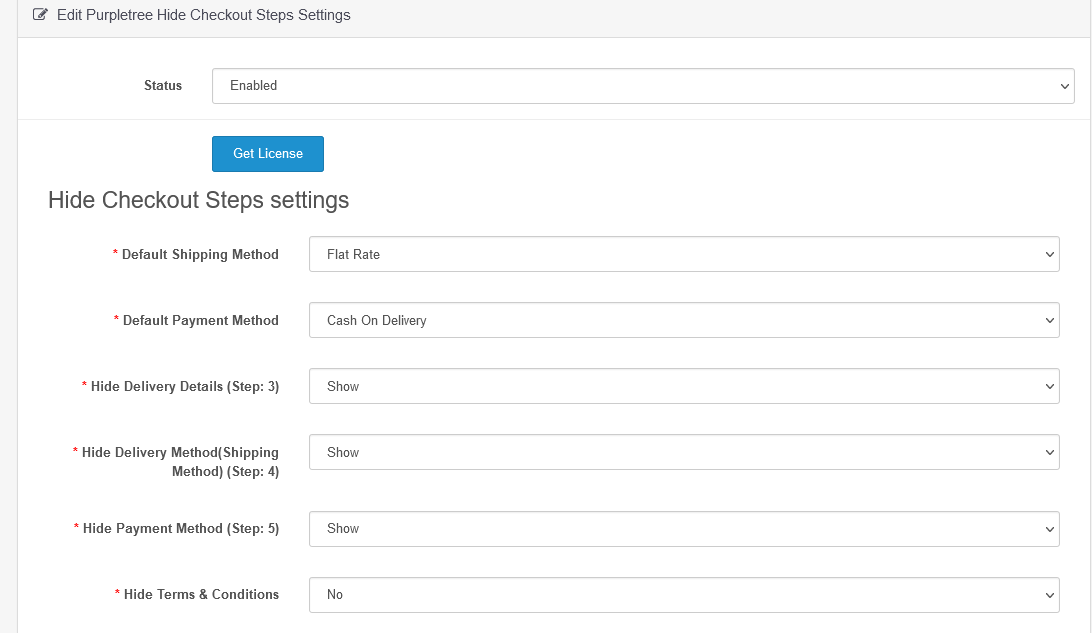
Task: Click the Hide Terms & Conditions label
Action: click(x=201, y=594)
